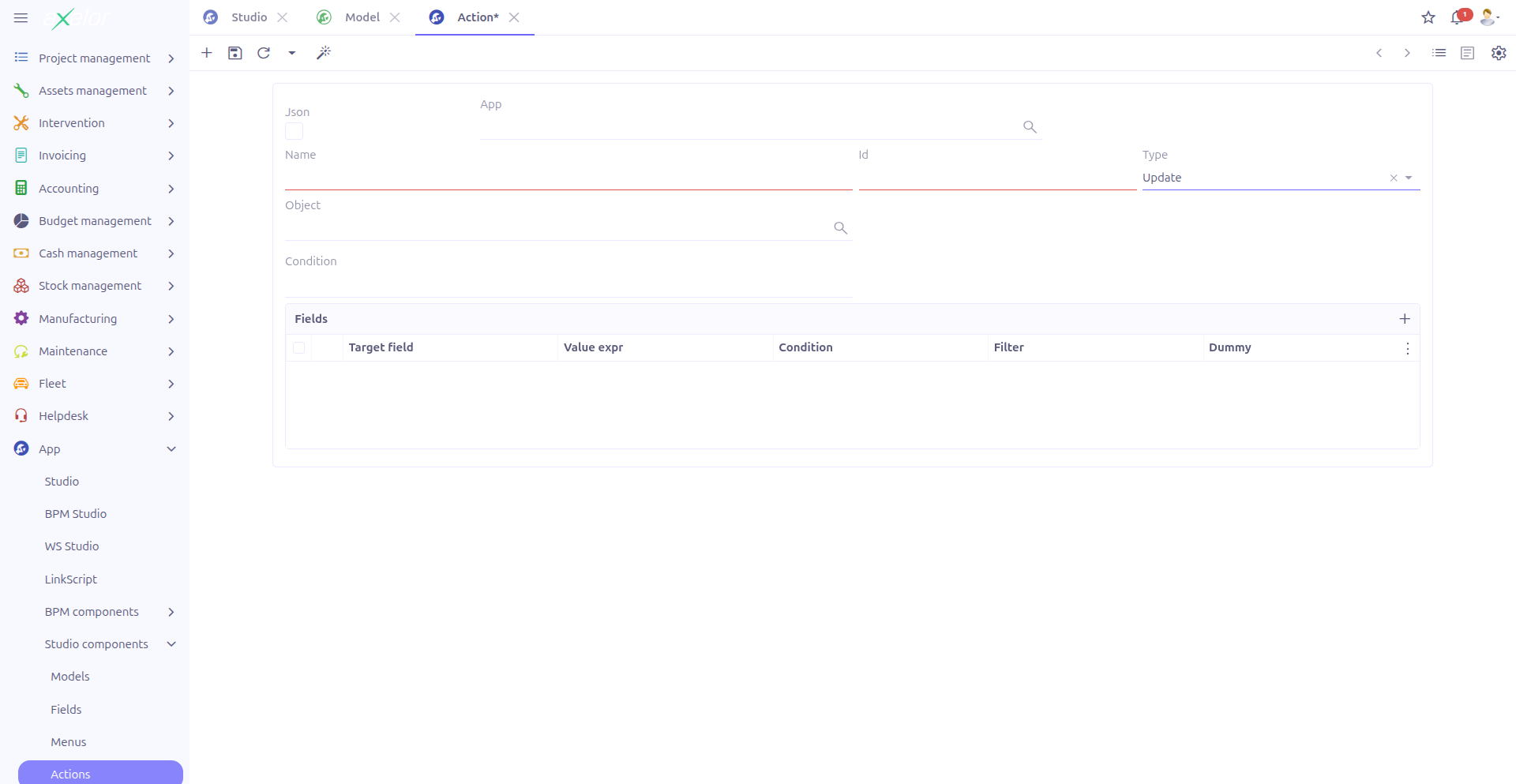This screenshot has height=784, width=1516.
Task: Toggle the Json checkbox
Action: pos(293,131)
